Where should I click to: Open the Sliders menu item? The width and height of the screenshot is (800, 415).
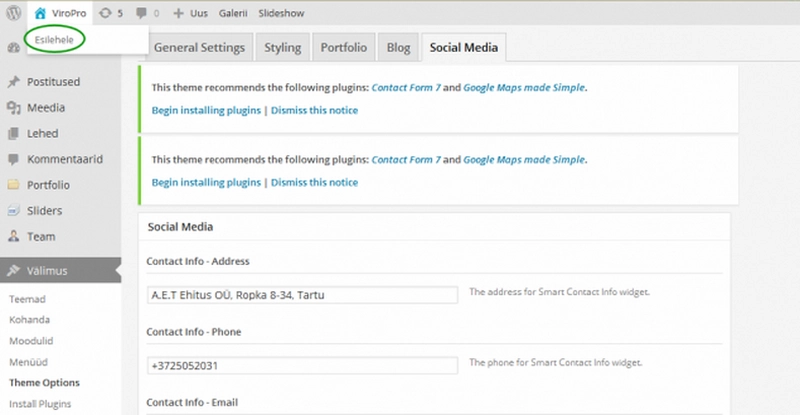click(45, 211)
